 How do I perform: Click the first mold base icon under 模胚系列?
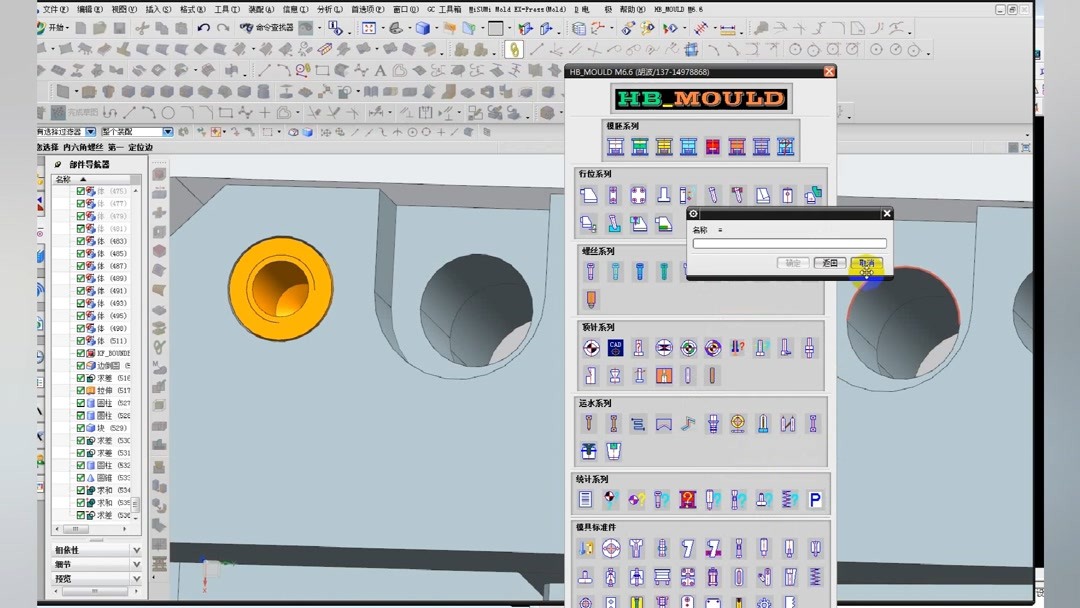pos(615,148)
